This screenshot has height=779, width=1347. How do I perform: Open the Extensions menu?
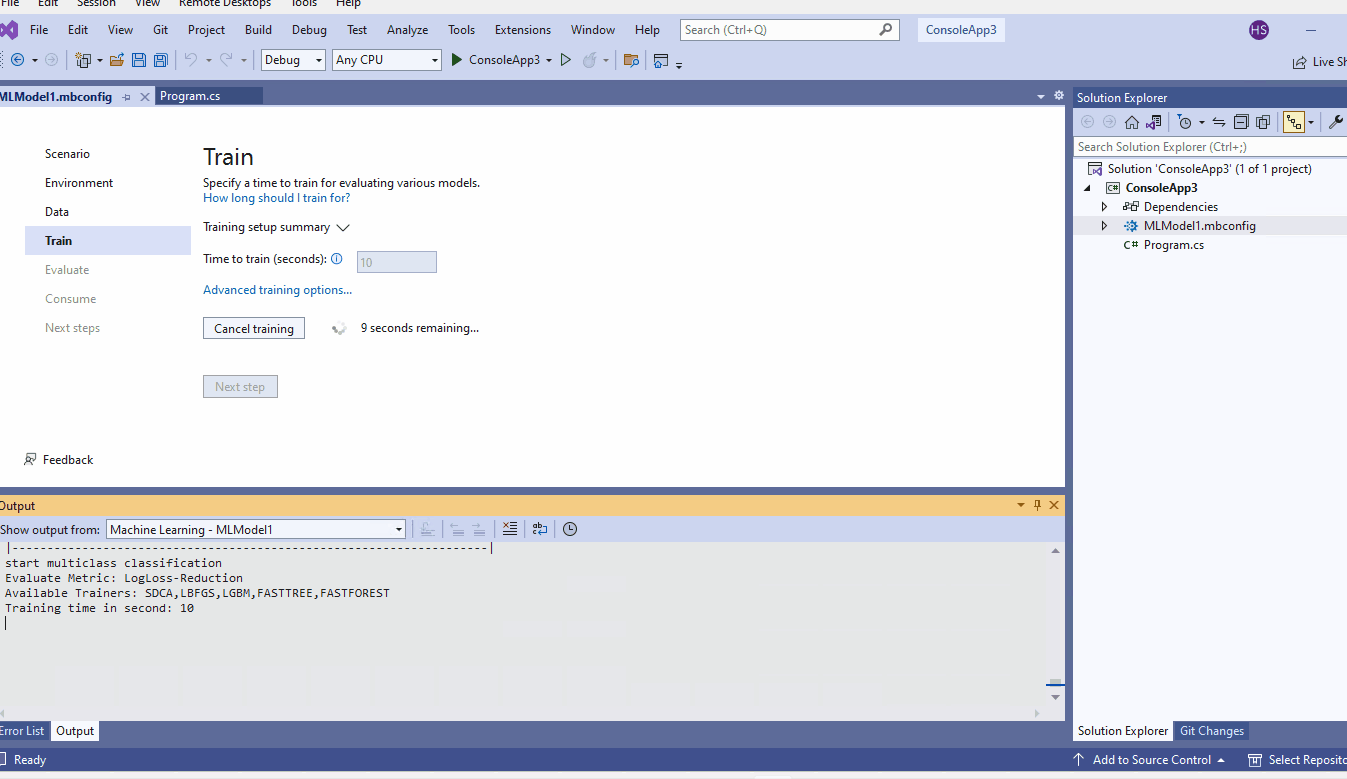point(522,30)
